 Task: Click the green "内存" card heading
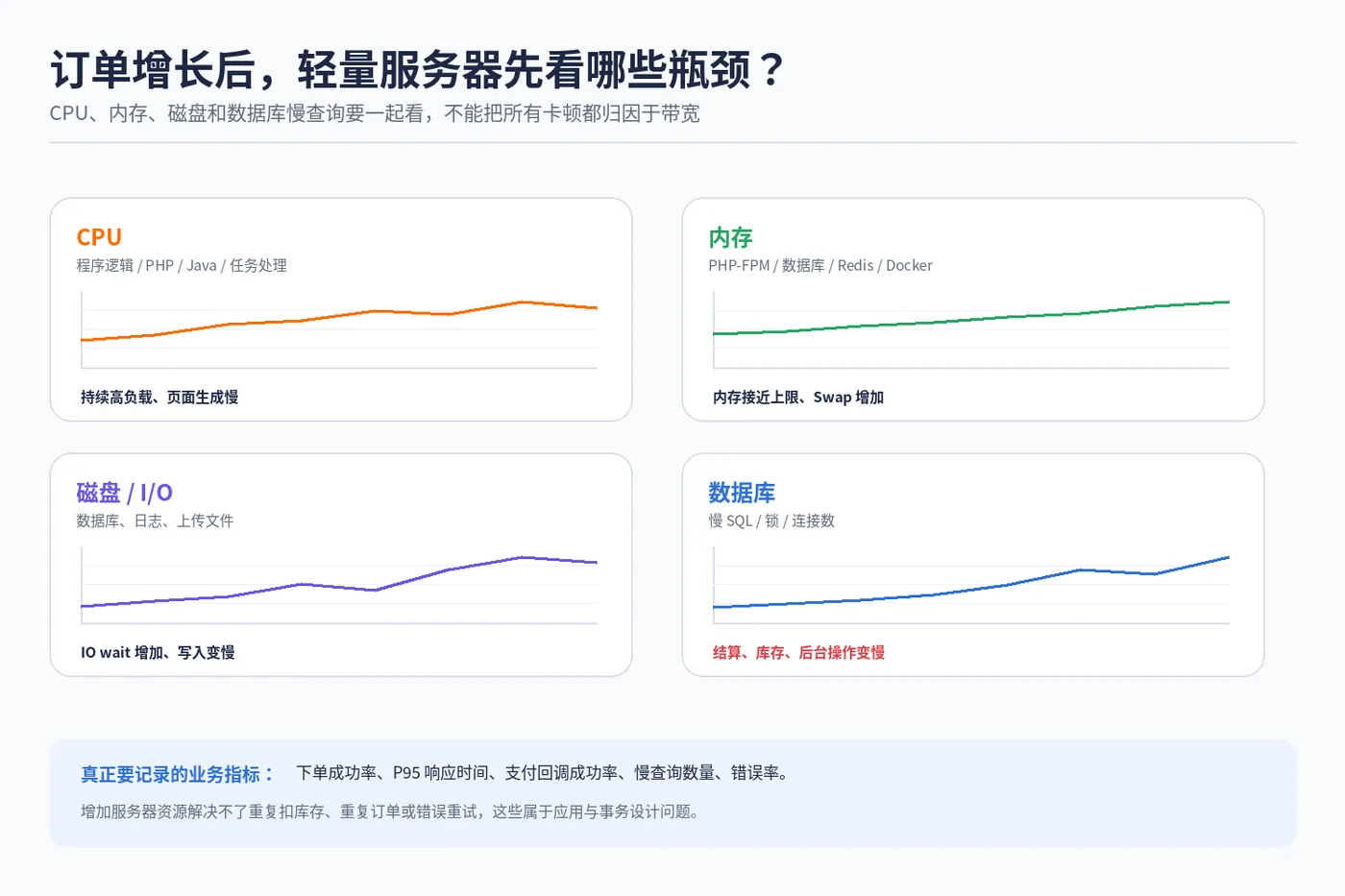[x=730, y=237]
